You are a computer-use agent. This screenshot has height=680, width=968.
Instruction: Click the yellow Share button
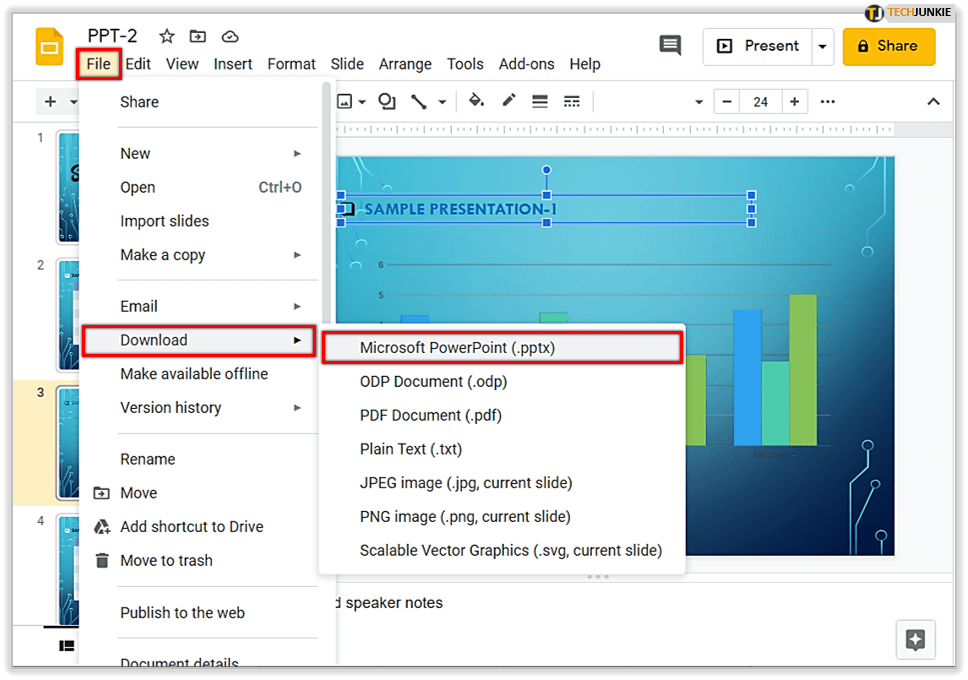(889, 46)
